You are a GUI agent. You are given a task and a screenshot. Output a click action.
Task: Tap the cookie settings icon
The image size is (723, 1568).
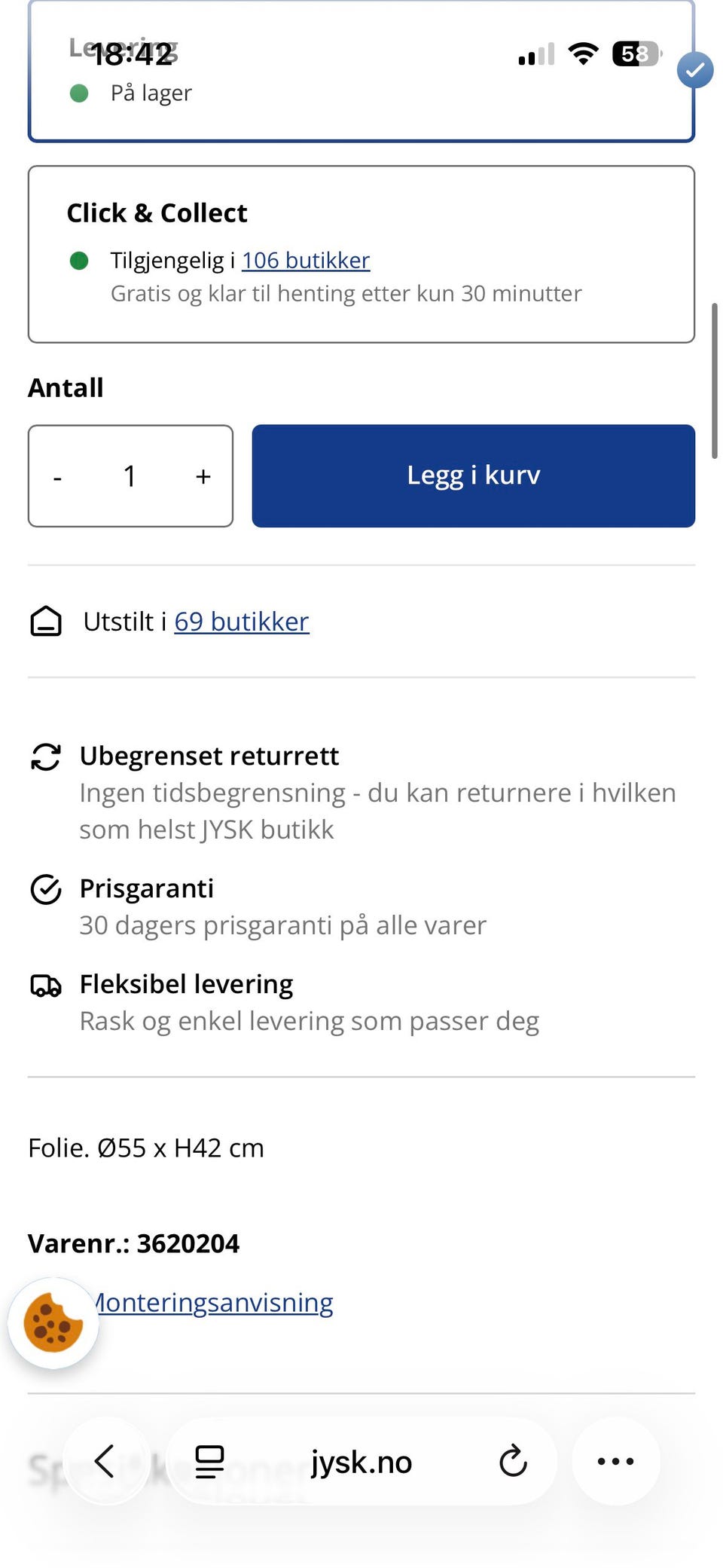[53, 1322]
